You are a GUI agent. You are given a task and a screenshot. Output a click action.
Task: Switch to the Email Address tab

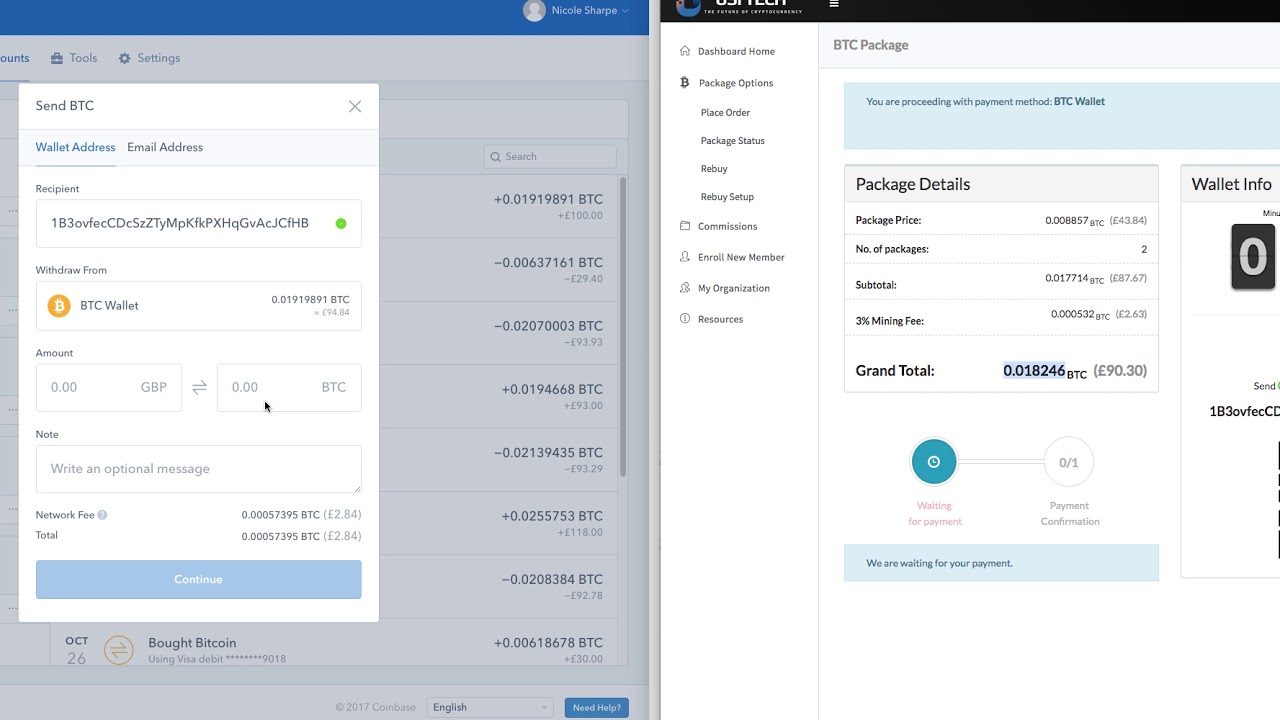point(165,147)
